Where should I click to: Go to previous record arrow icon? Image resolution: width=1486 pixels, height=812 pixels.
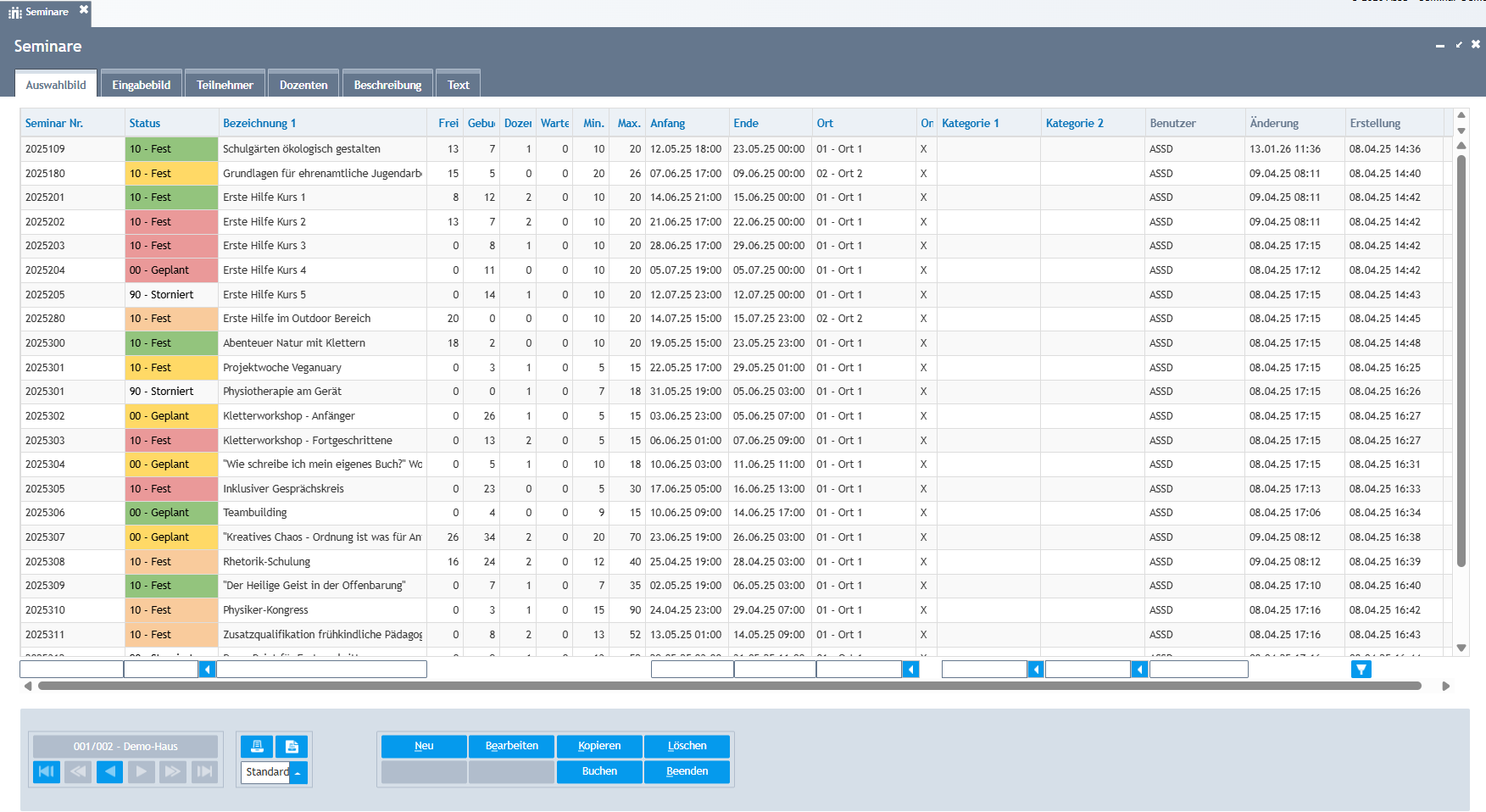click(109, 771)
